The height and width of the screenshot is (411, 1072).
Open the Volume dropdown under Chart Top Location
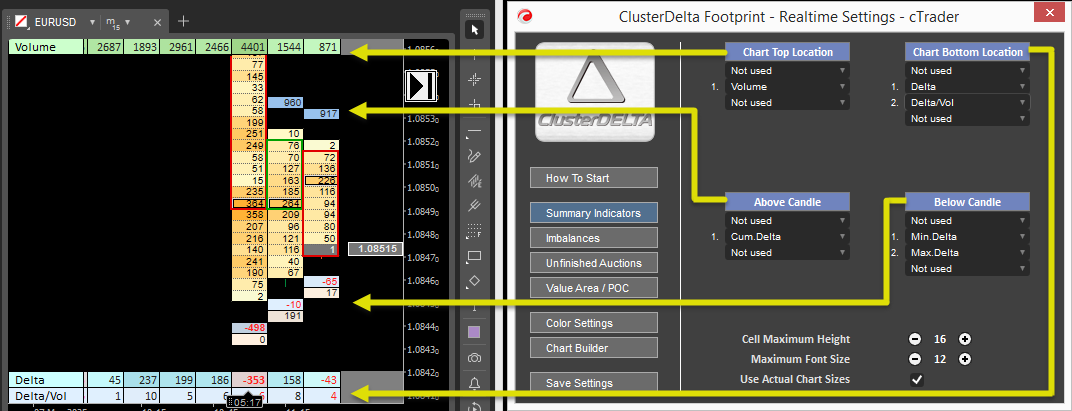788,87
